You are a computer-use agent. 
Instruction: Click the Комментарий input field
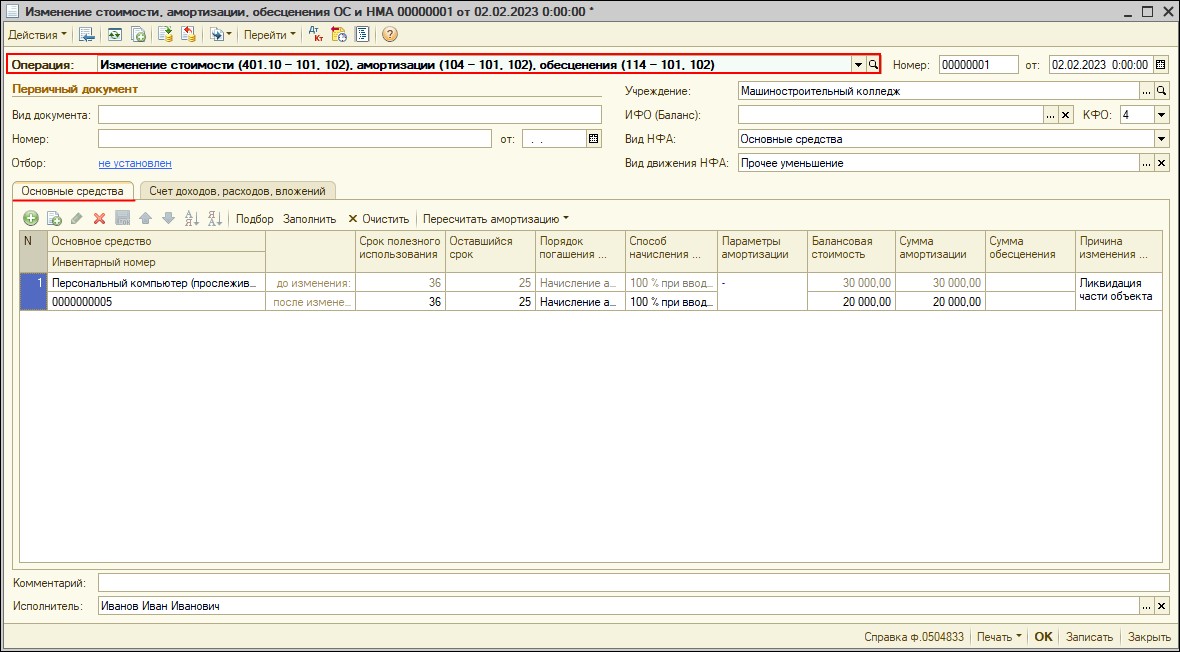coord(636,583)
